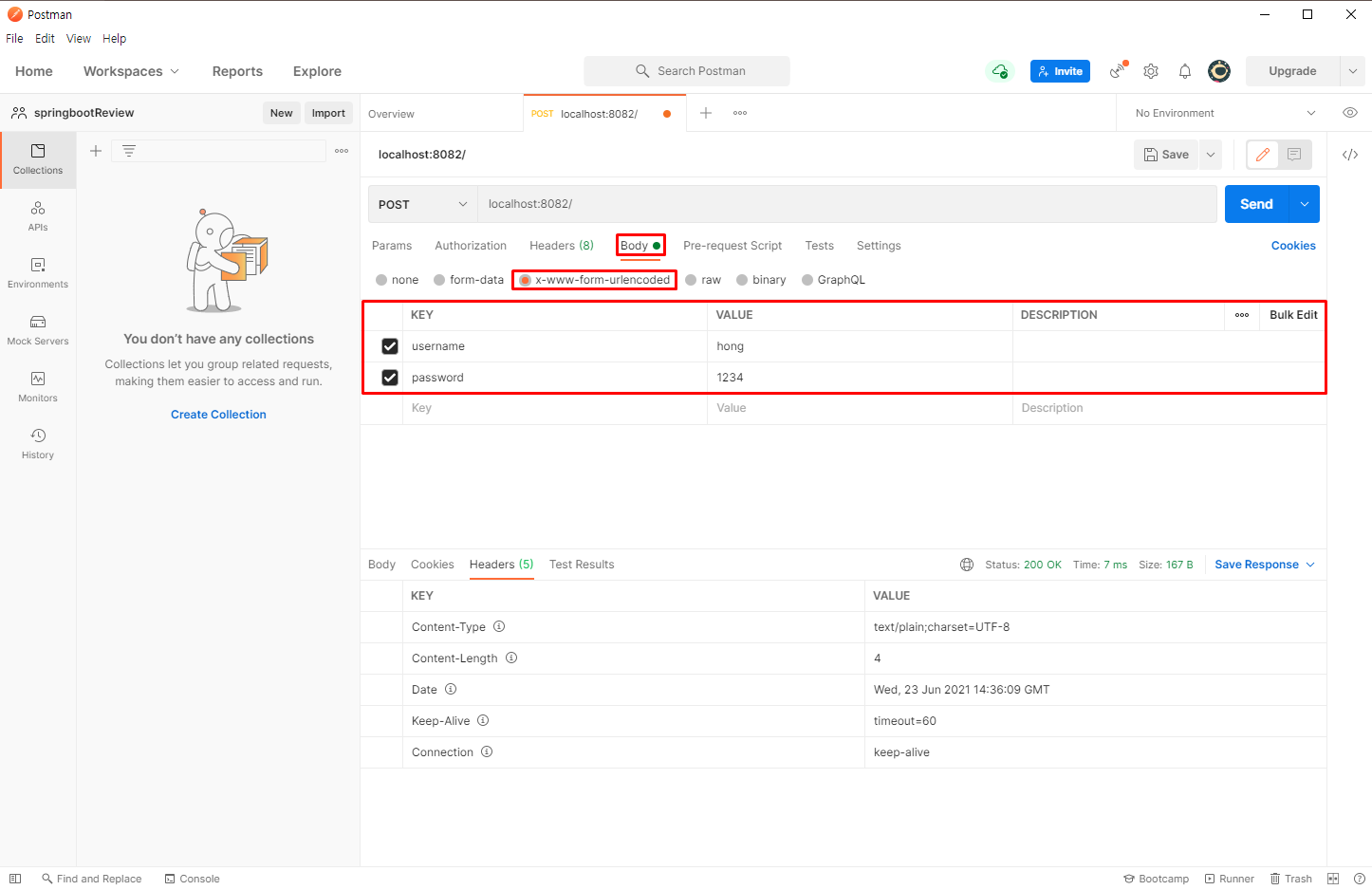The height and width of the screenshot is (890, 1372).
Task: Click the cloud sync status icon
Action: click(1000, 71)
